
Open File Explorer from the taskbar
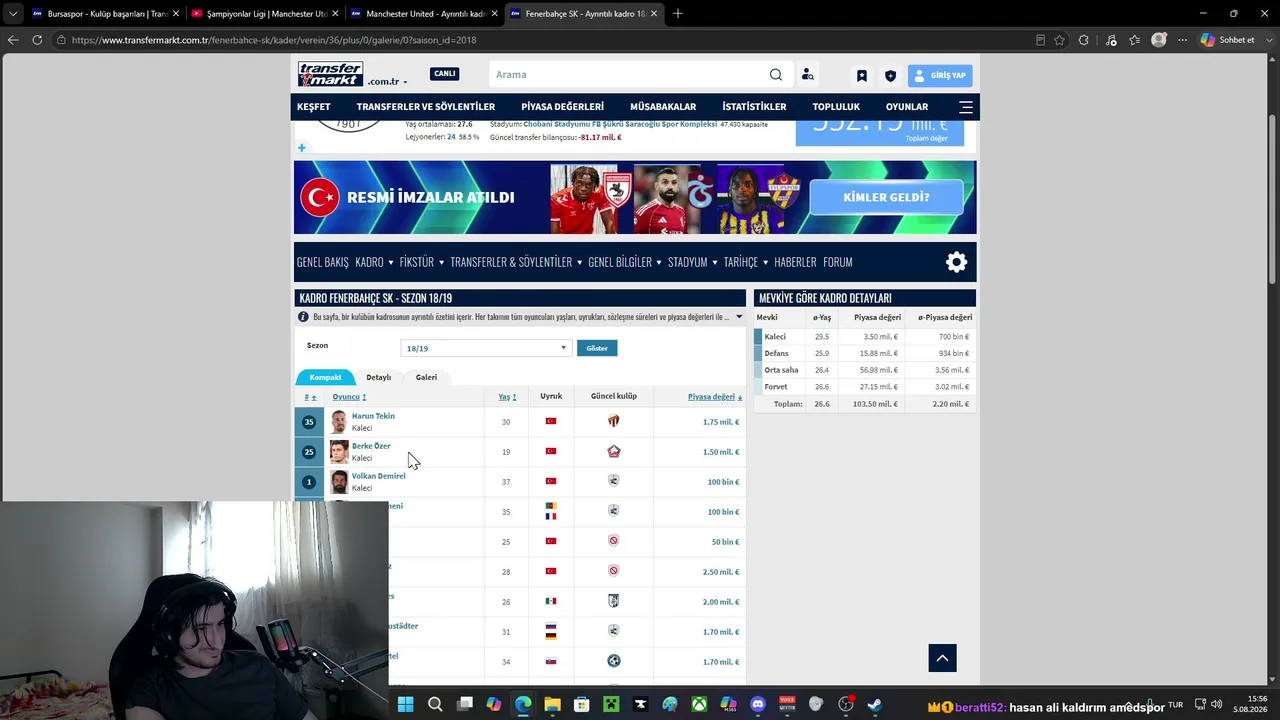tap(552, 704)
